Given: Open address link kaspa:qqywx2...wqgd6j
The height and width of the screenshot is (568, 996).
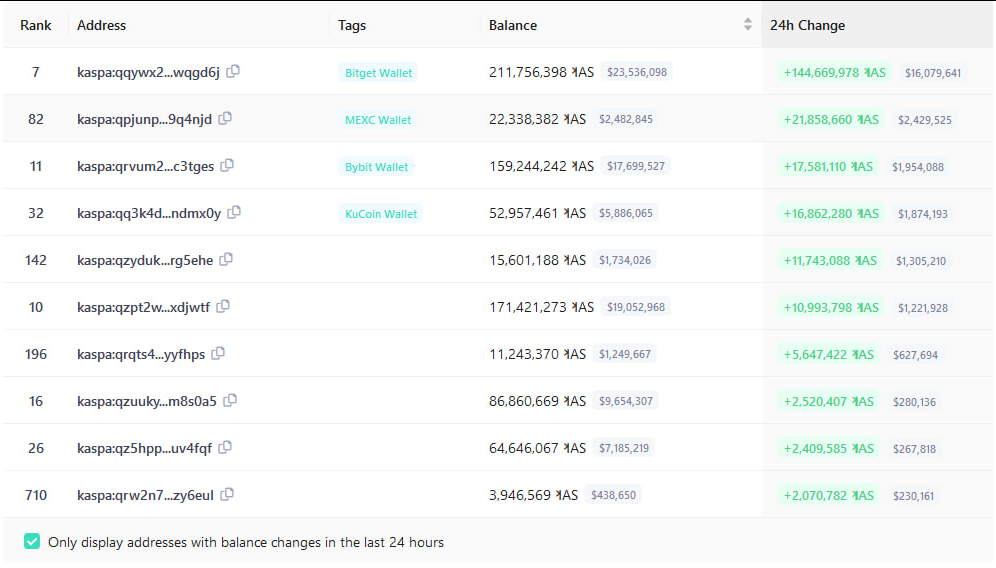Looking at the screenshot, I should [x=148, y=72].
